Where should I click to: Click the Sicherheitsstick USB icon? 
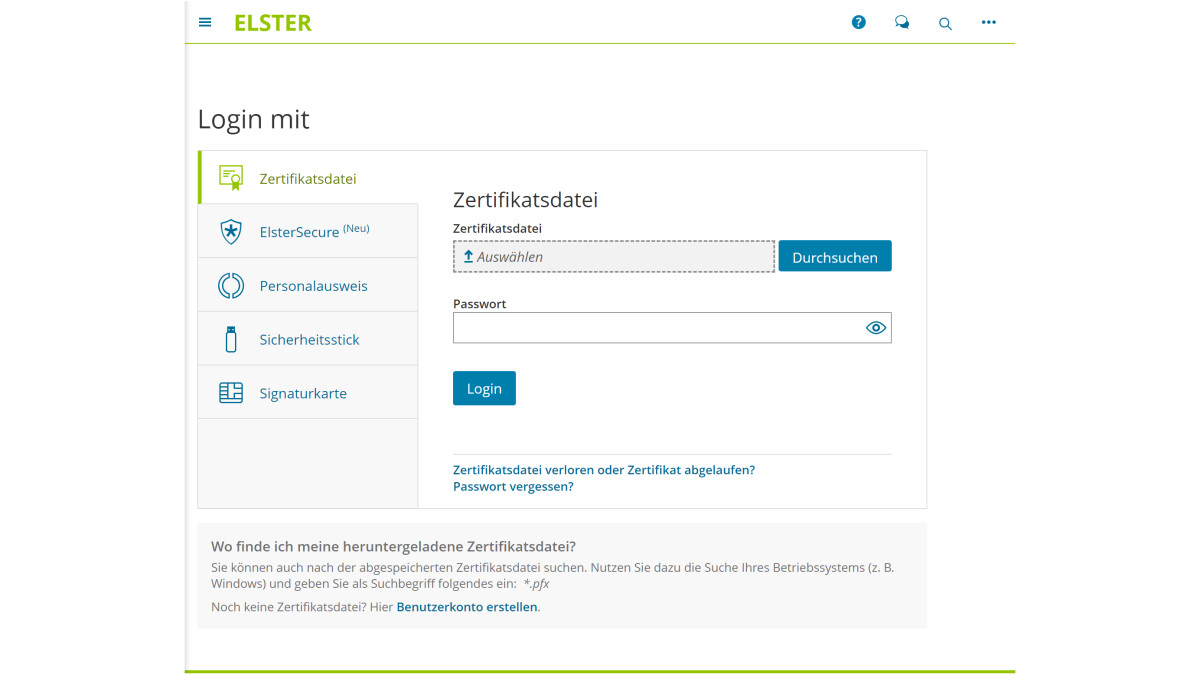point(231,339)
